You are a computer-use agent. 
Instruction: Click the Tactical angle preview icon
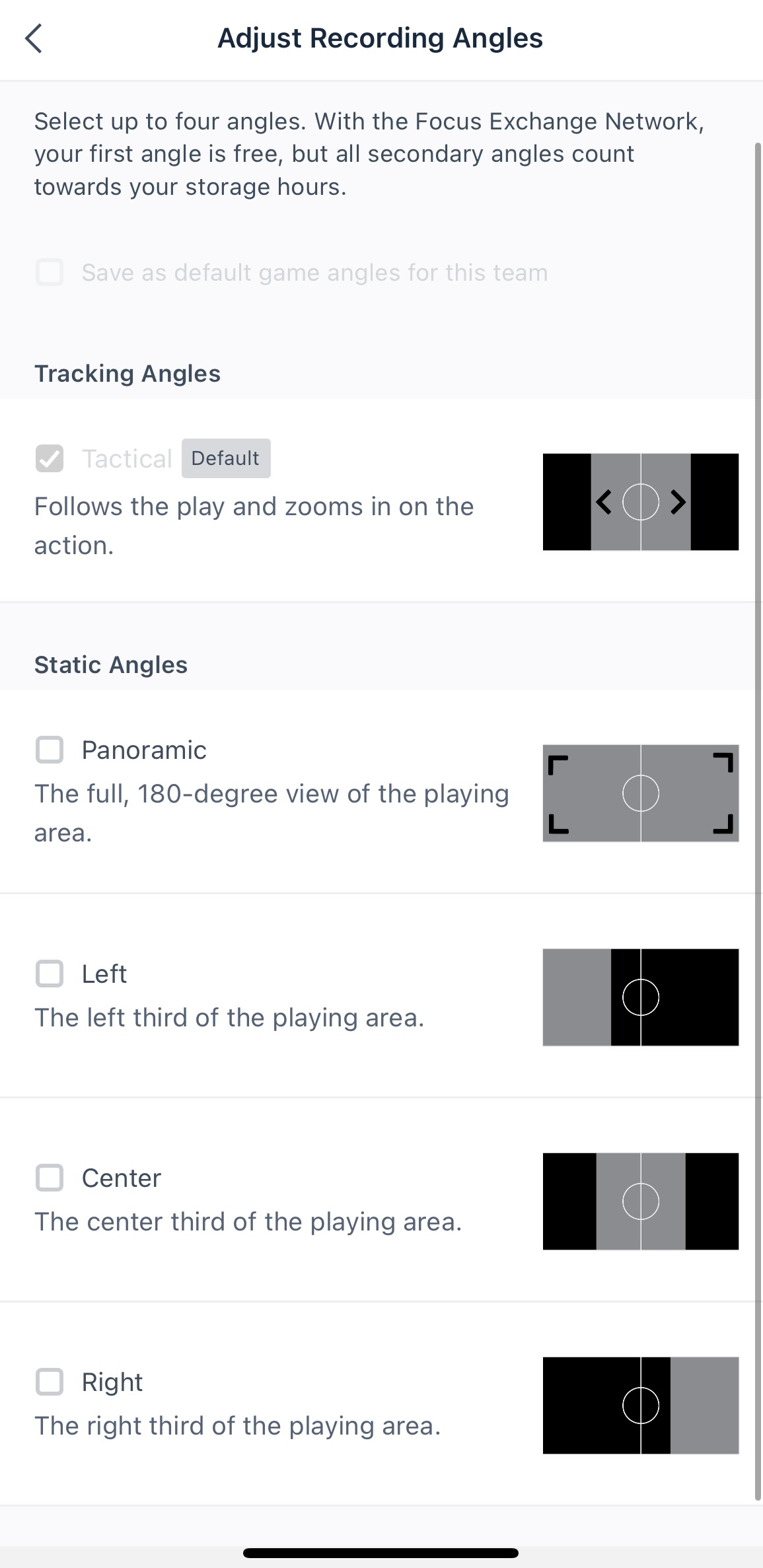(640, 501)
